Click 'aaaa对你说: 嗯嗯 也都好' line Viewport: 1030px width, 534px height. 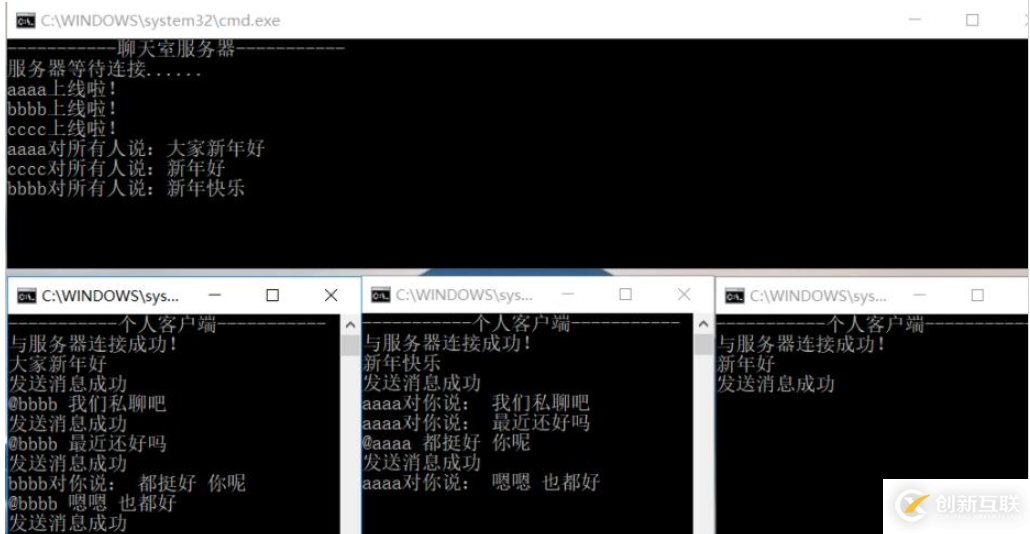coord(481,482)
